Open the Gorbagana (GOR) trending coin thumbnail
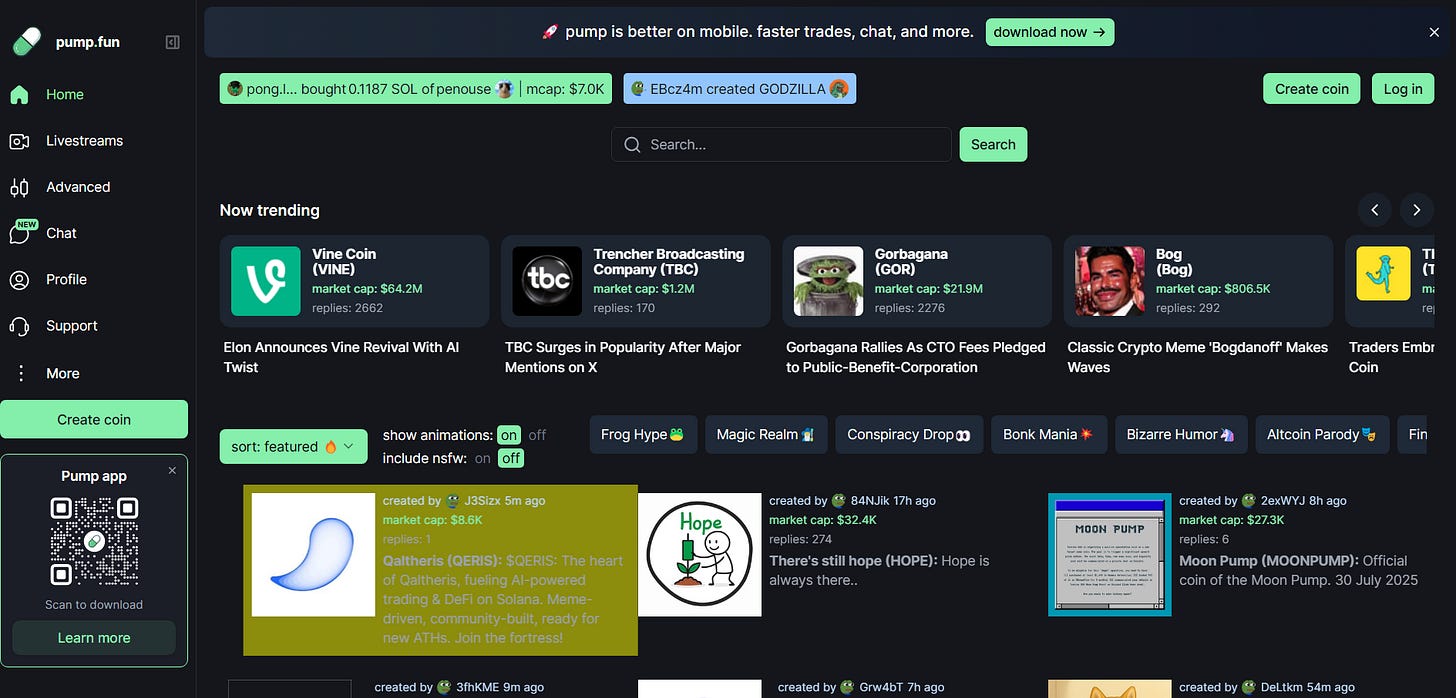The width and height of the screenshot is (1456, 698). pyautogui.click(x=827, y=281)
